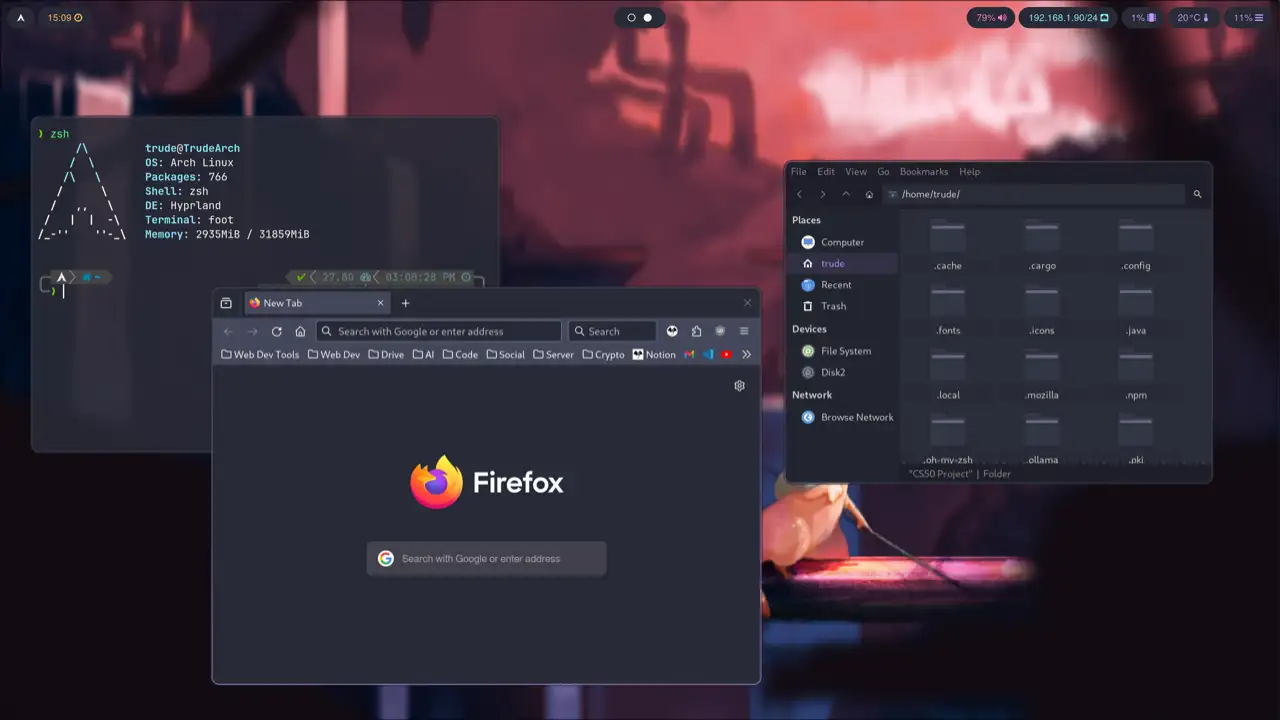Click the volume 79% module in top bar
The image size is (1280, 720).
point(991,17)
